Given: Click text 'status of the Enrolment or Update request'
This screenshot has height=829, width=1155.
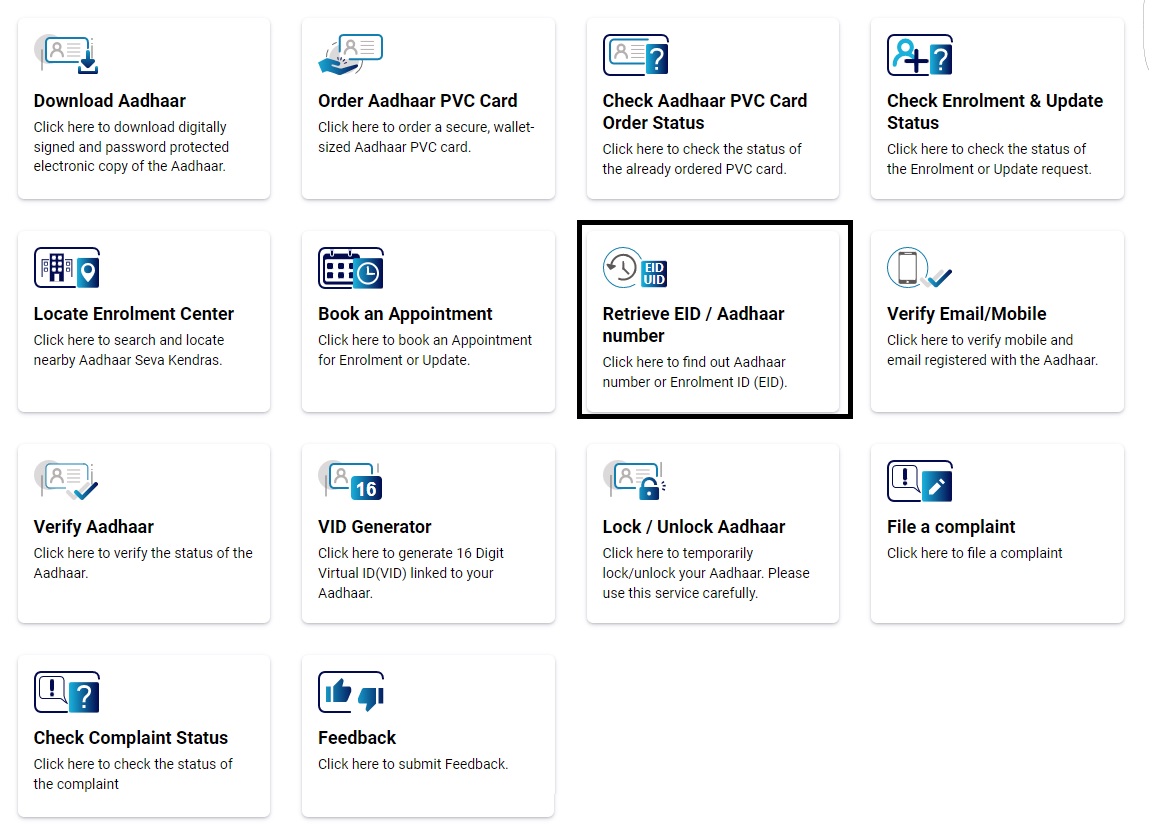Looking at the screenshot, I should (989, 159).
